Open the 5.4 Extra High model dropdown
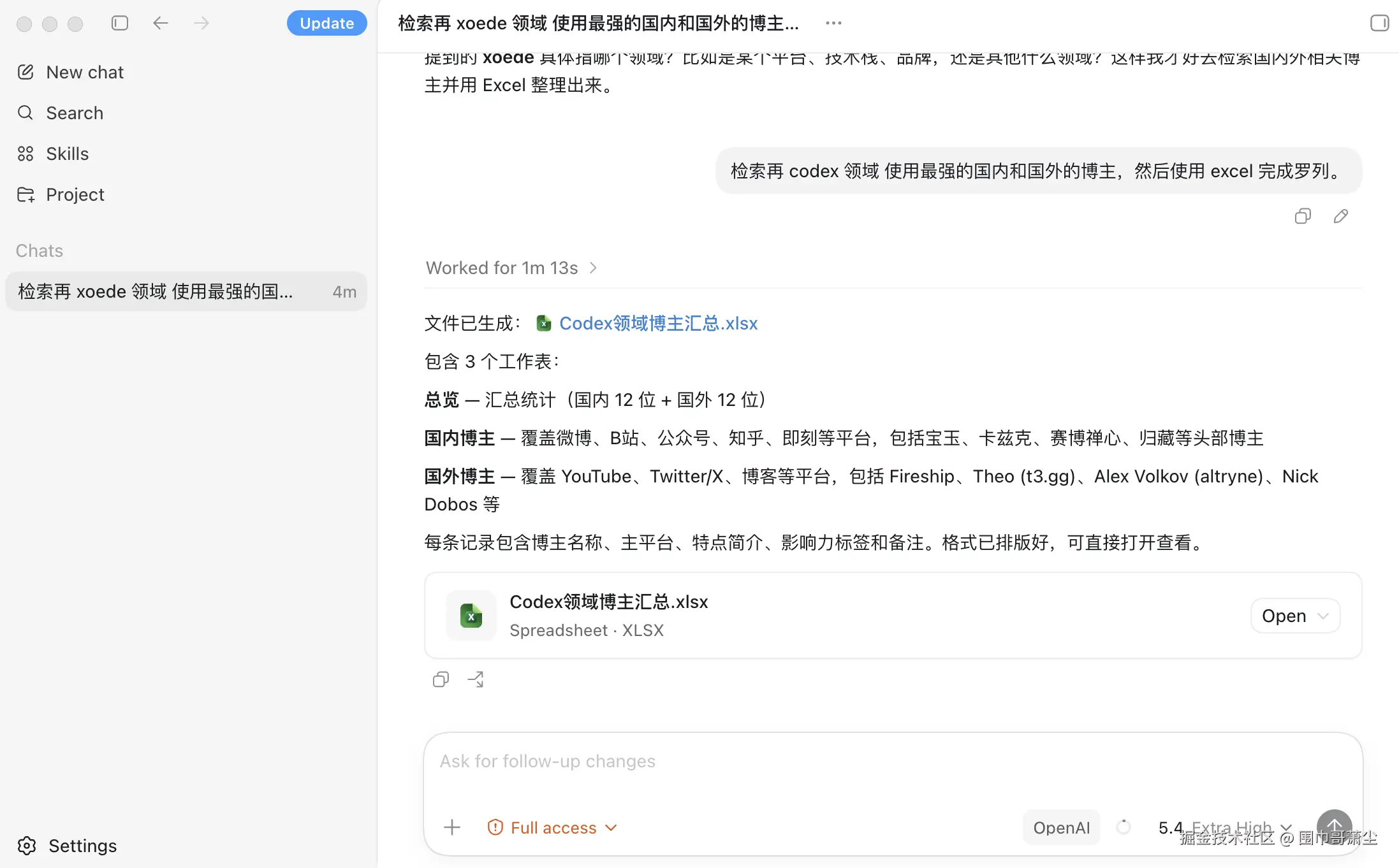This screenshot has height=868, width=1399. [1225, 827]
